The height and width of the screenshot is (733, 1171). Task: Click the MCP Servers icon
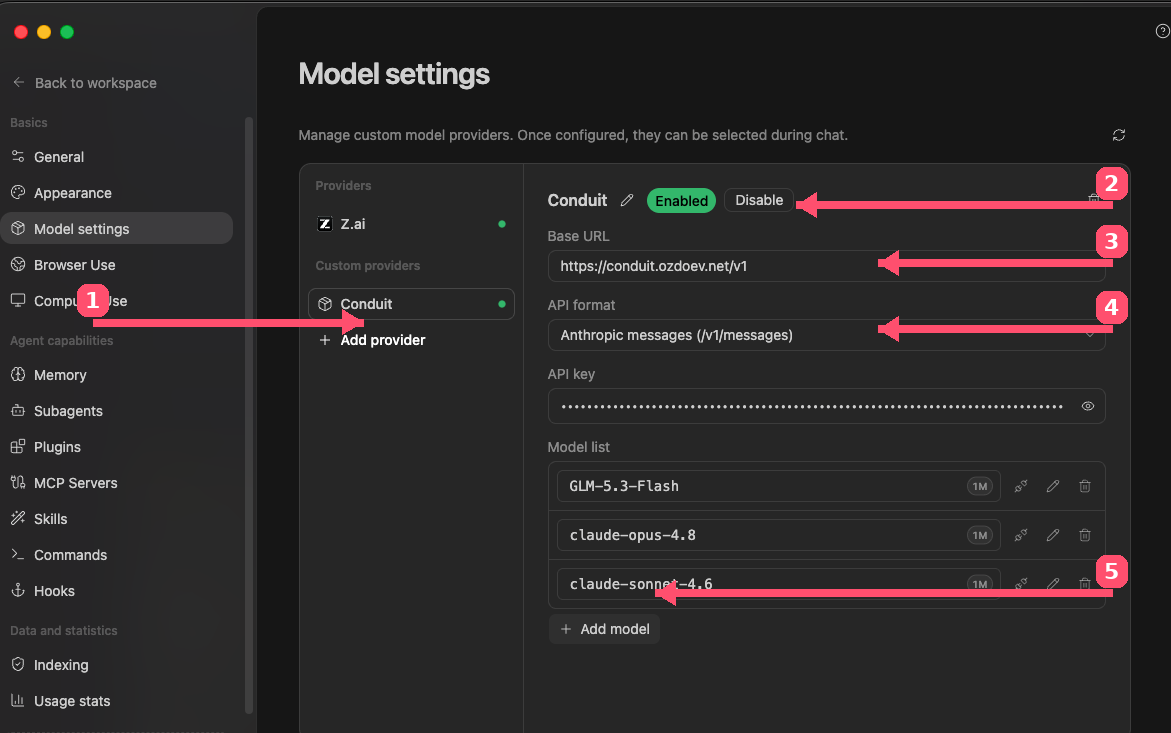pos(18,482)
